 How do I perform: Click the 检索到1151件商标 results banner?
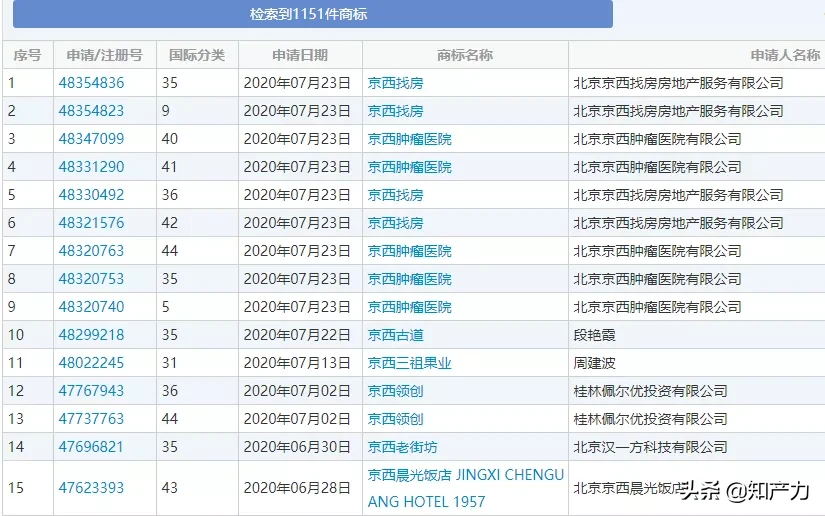[x=313, y=14]
